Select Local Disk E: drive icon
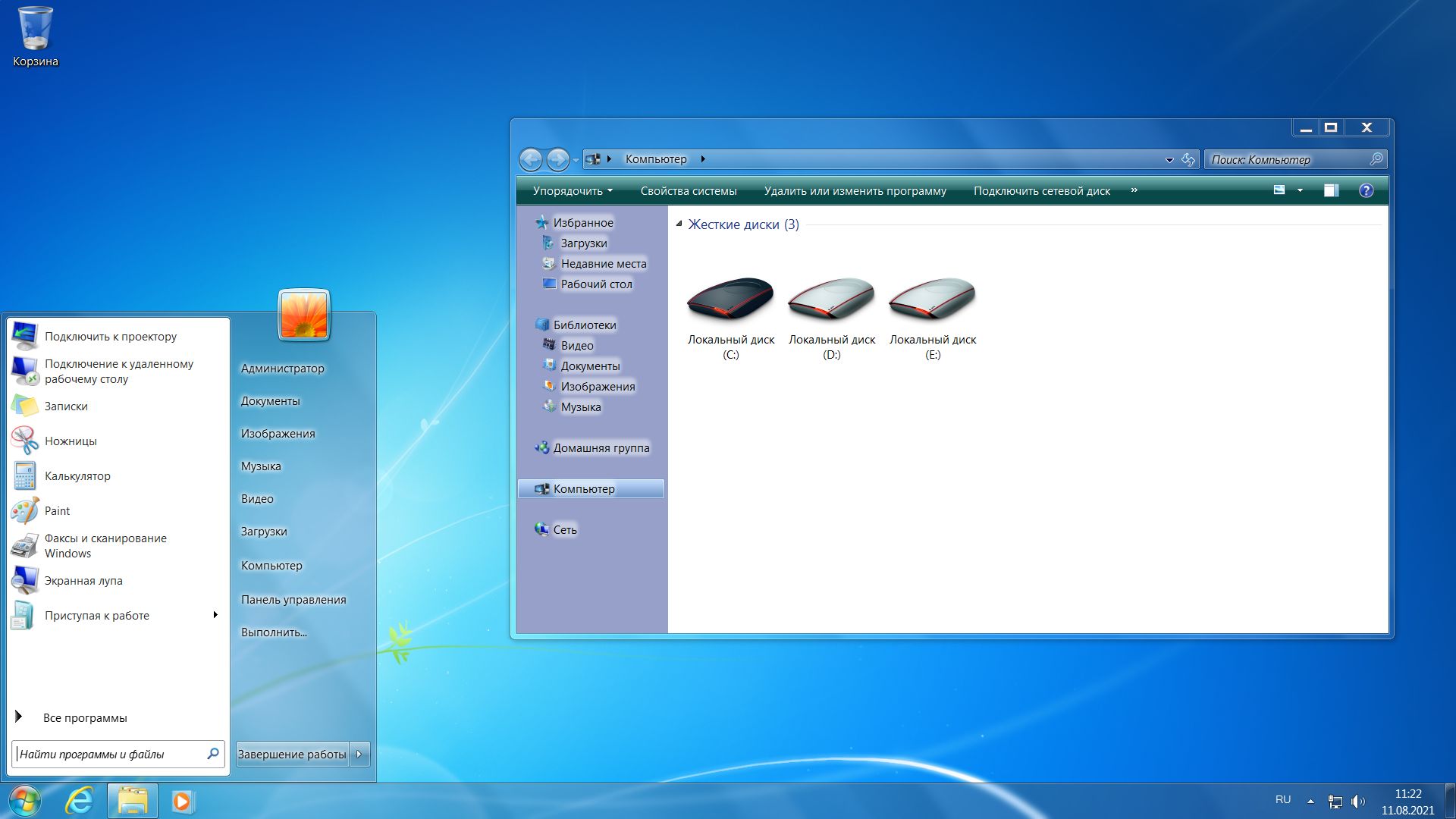Viewport: 1456px width, 819px height. (932, 298)
